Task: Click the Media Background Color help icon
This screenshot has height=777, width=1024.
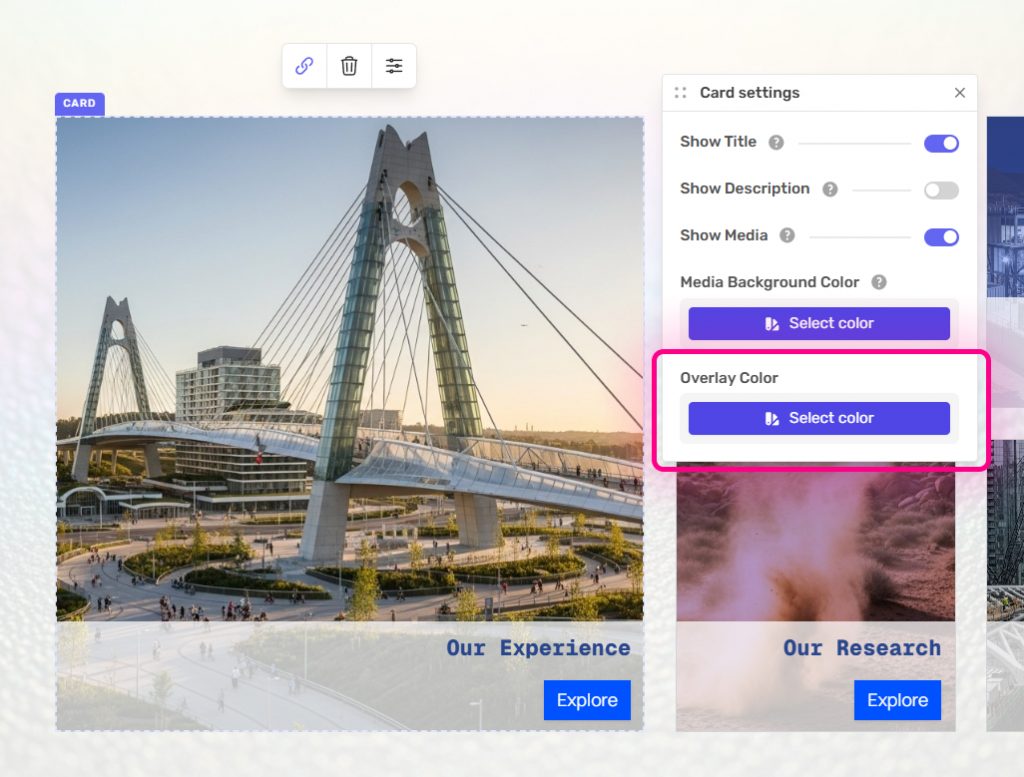Action: (x=879, y=283)
